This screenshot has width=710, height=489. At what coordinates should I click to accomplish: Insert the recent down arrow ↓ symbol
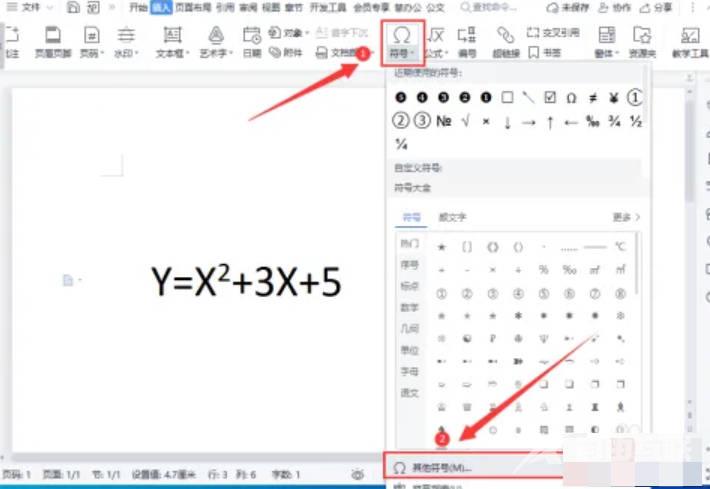pos(507,122)
